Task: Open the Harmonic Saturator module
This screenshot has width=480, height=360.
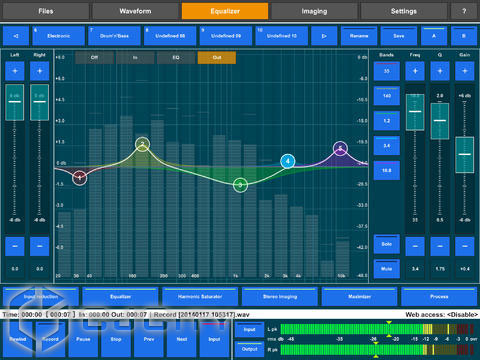Action: tap(200, 296)
